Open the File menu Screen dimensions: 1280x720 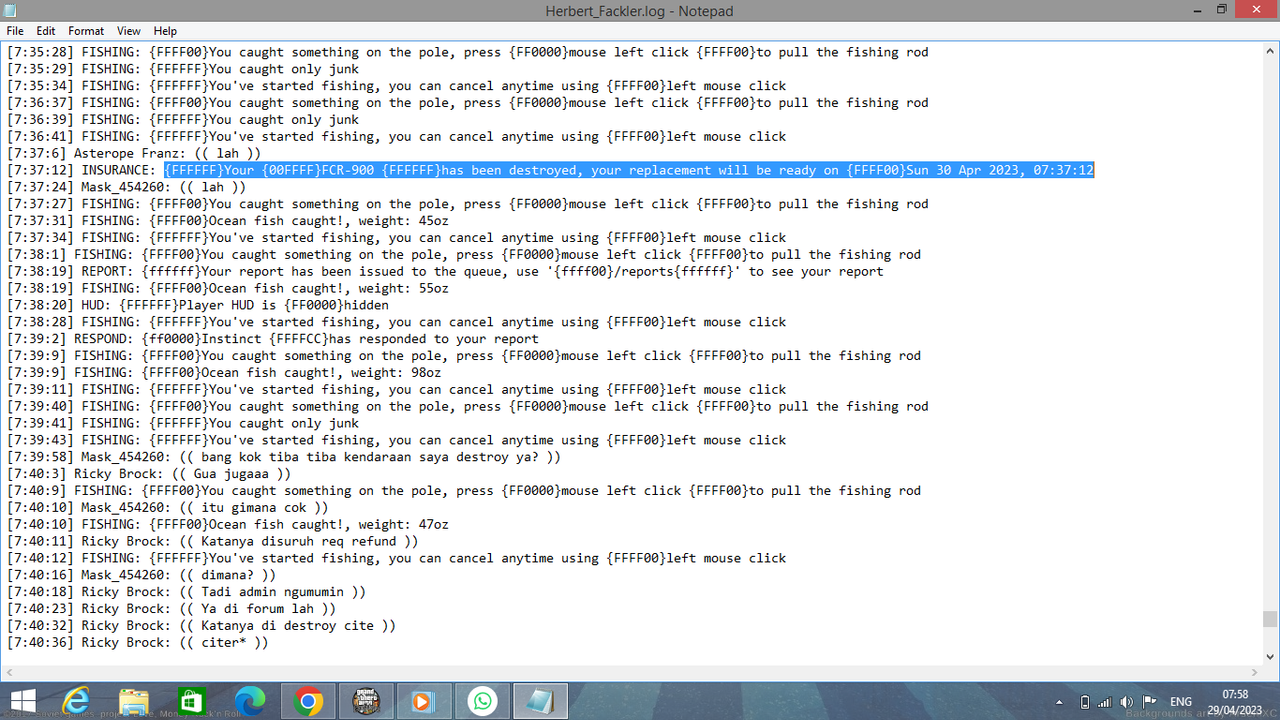[15, 31]
